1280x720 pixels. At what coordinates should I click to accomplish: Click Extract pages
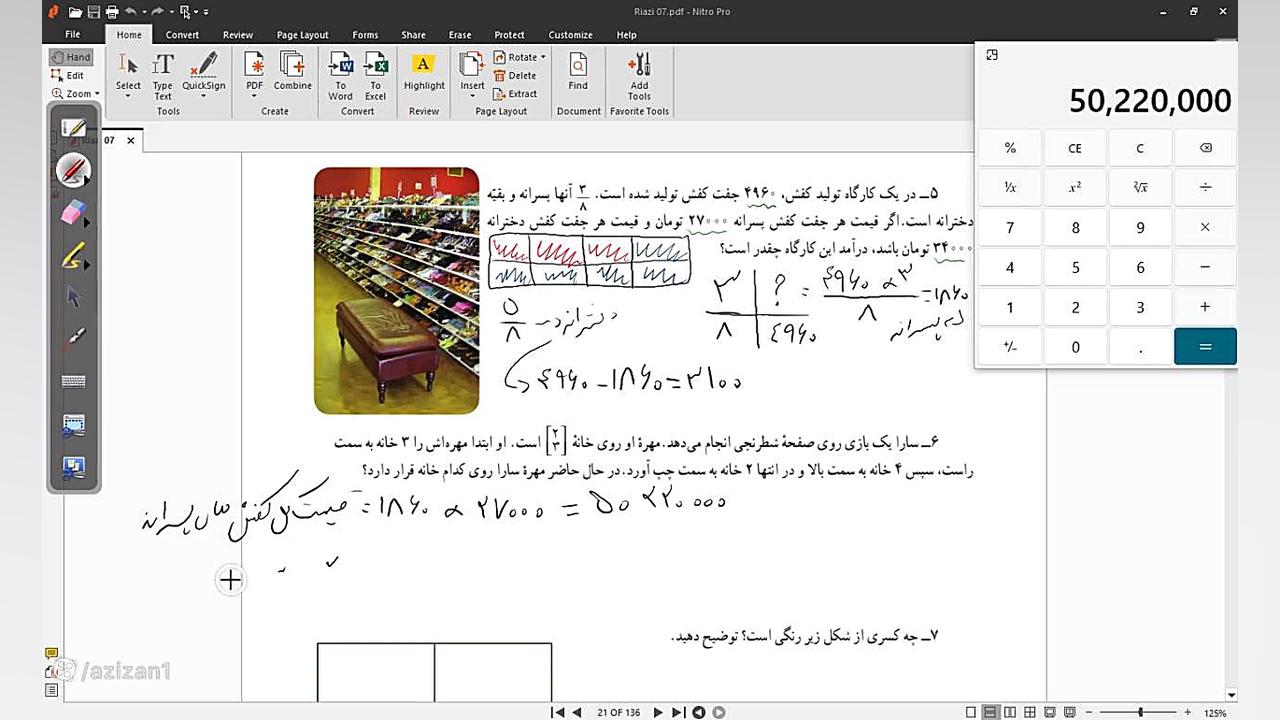517,94
